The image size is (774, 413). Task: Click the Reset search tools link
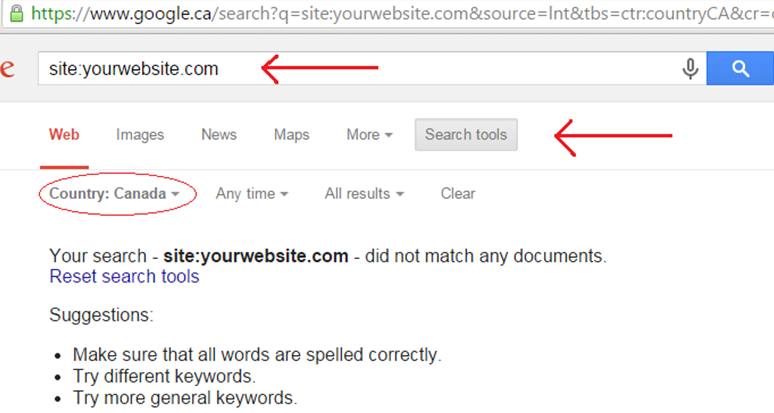124,276
